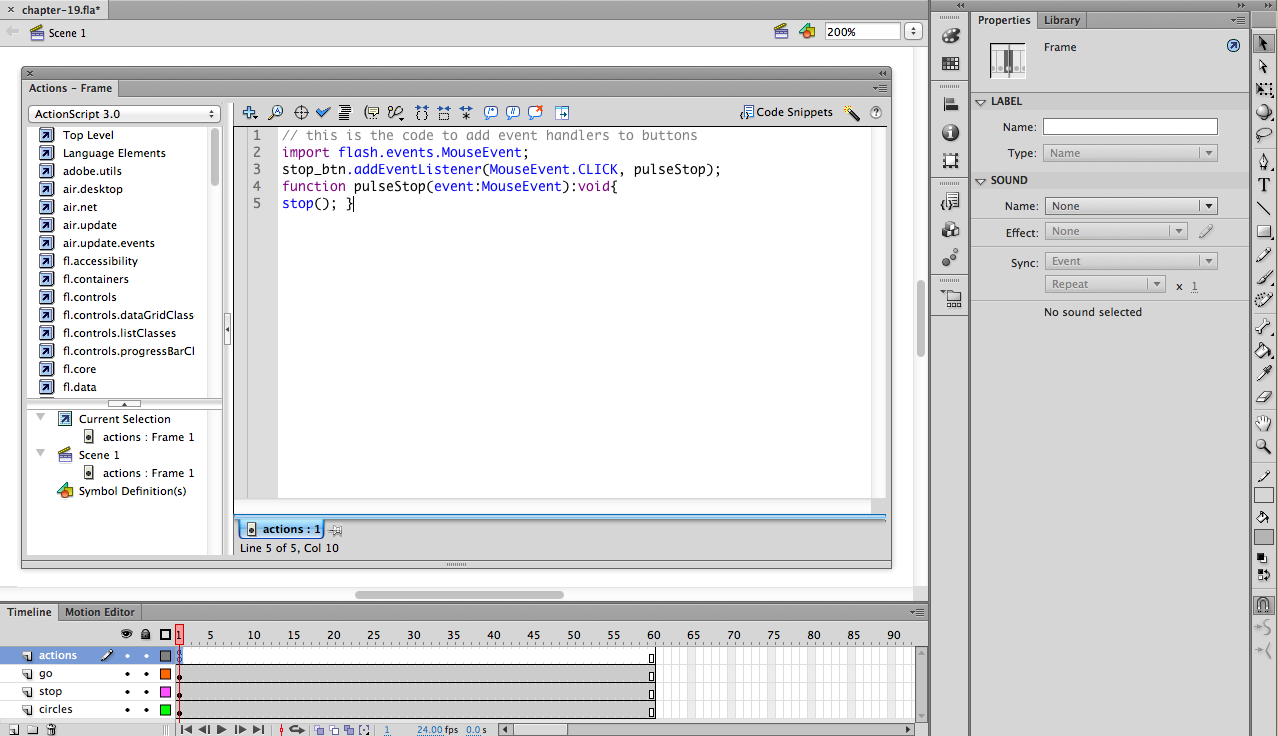
Task: Check syntax in the Actions panel
Action: coord(322,112)
